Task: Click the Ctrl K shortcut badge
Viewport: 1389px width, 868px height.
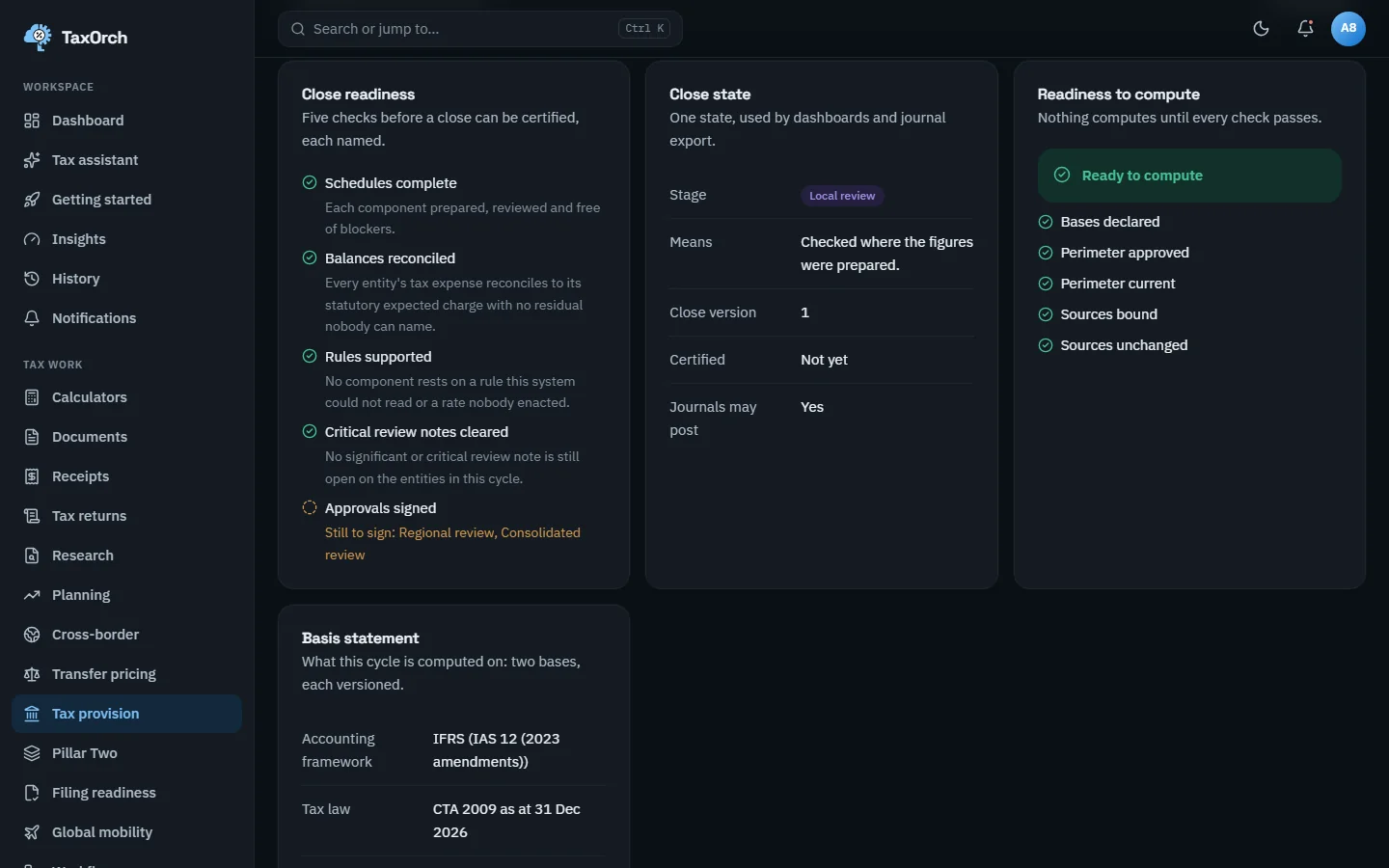Action: (645, 29)
